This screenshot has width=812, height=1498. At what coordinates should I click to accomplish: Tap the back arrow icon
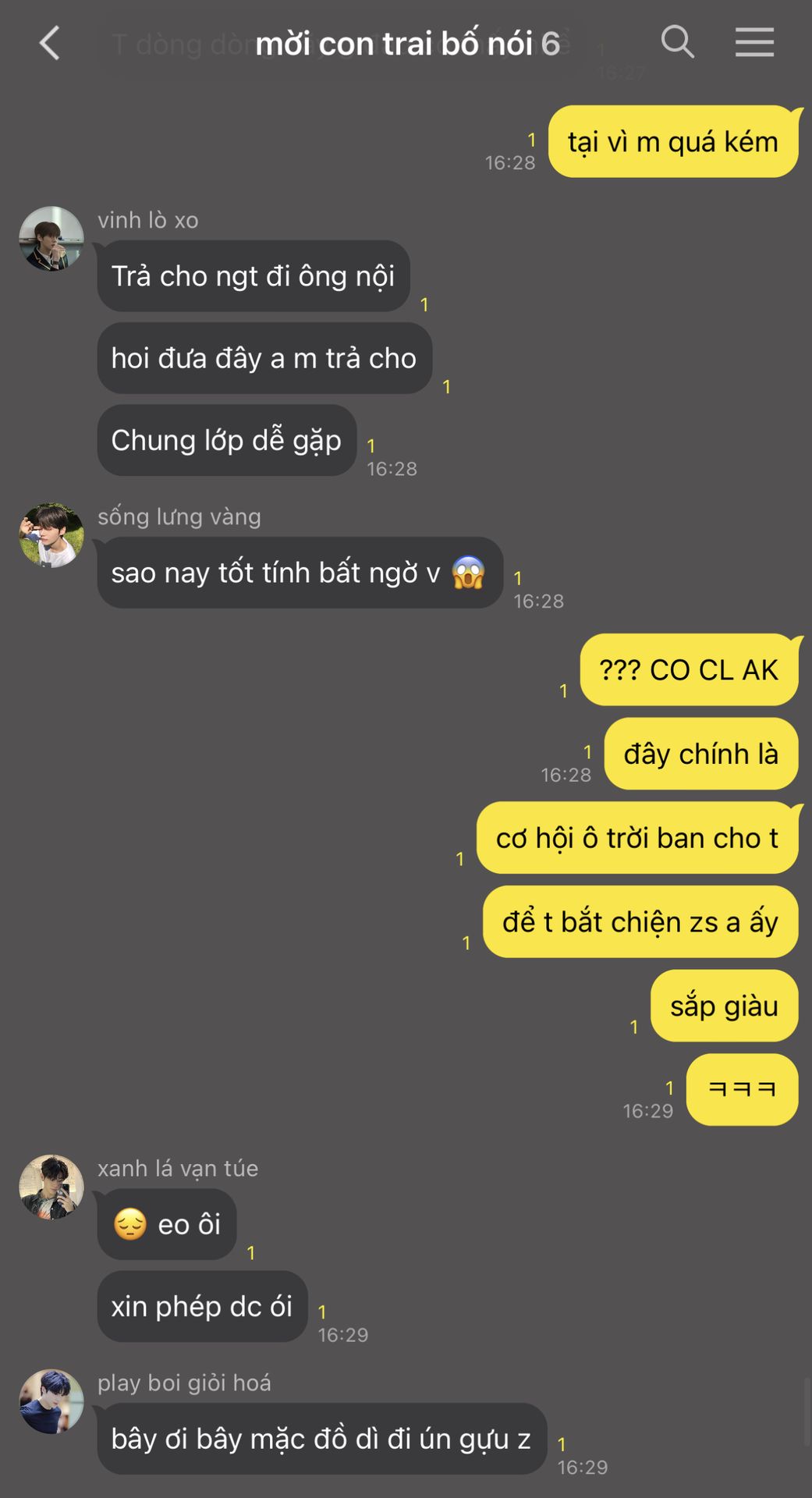pos(50,43)
